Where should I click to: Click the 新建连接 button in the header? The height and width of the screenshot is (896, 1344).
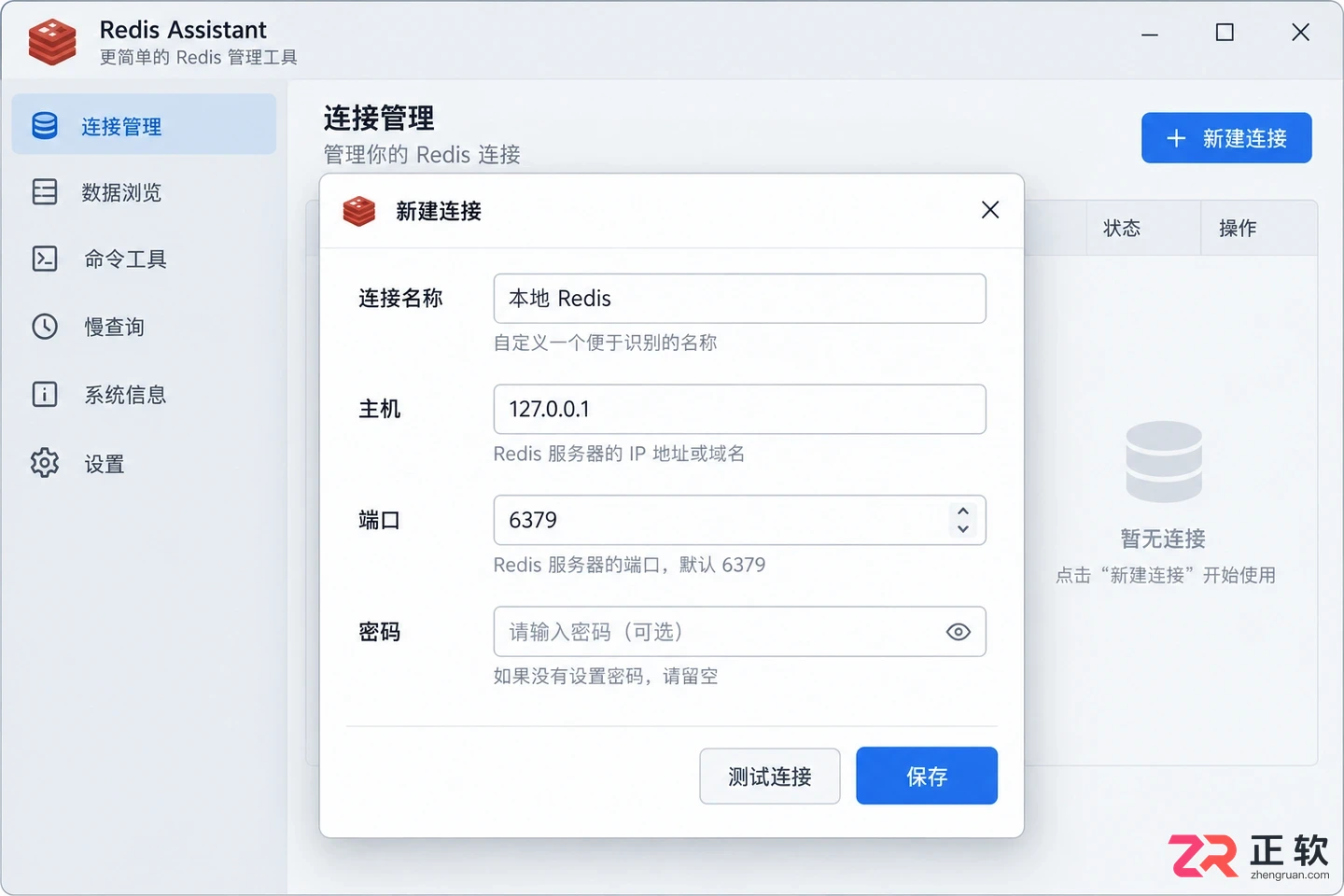pyautogui.click(x=1226, y=138)
